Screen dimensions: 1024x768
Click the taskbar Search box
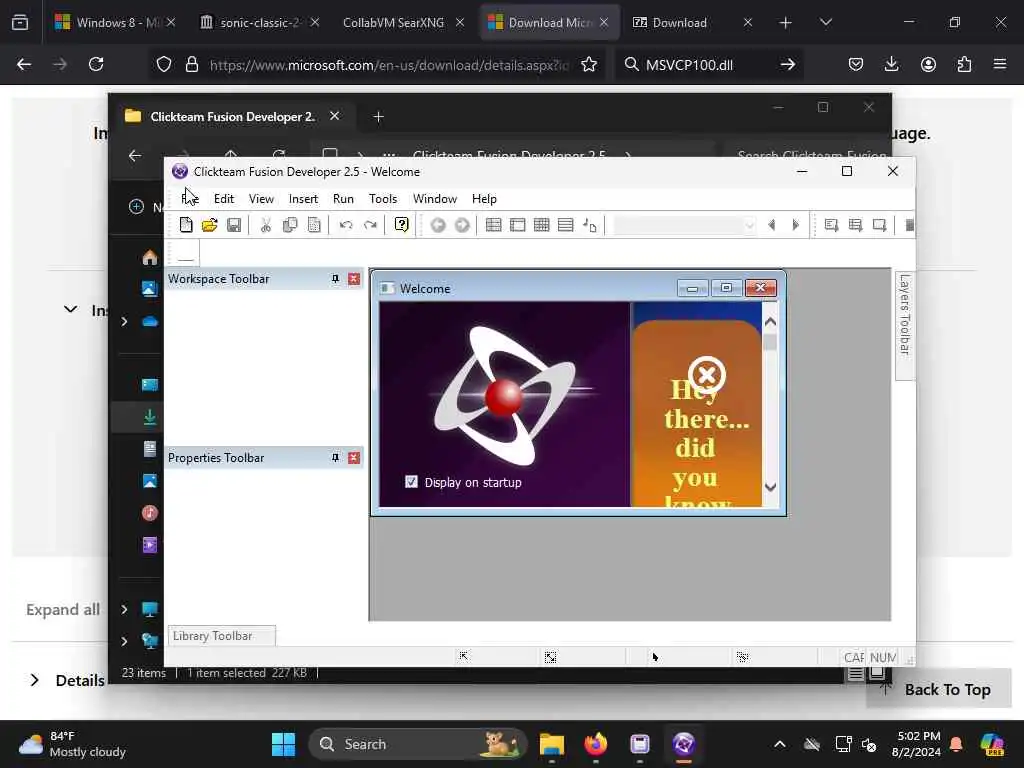click(x=418, y=744)
